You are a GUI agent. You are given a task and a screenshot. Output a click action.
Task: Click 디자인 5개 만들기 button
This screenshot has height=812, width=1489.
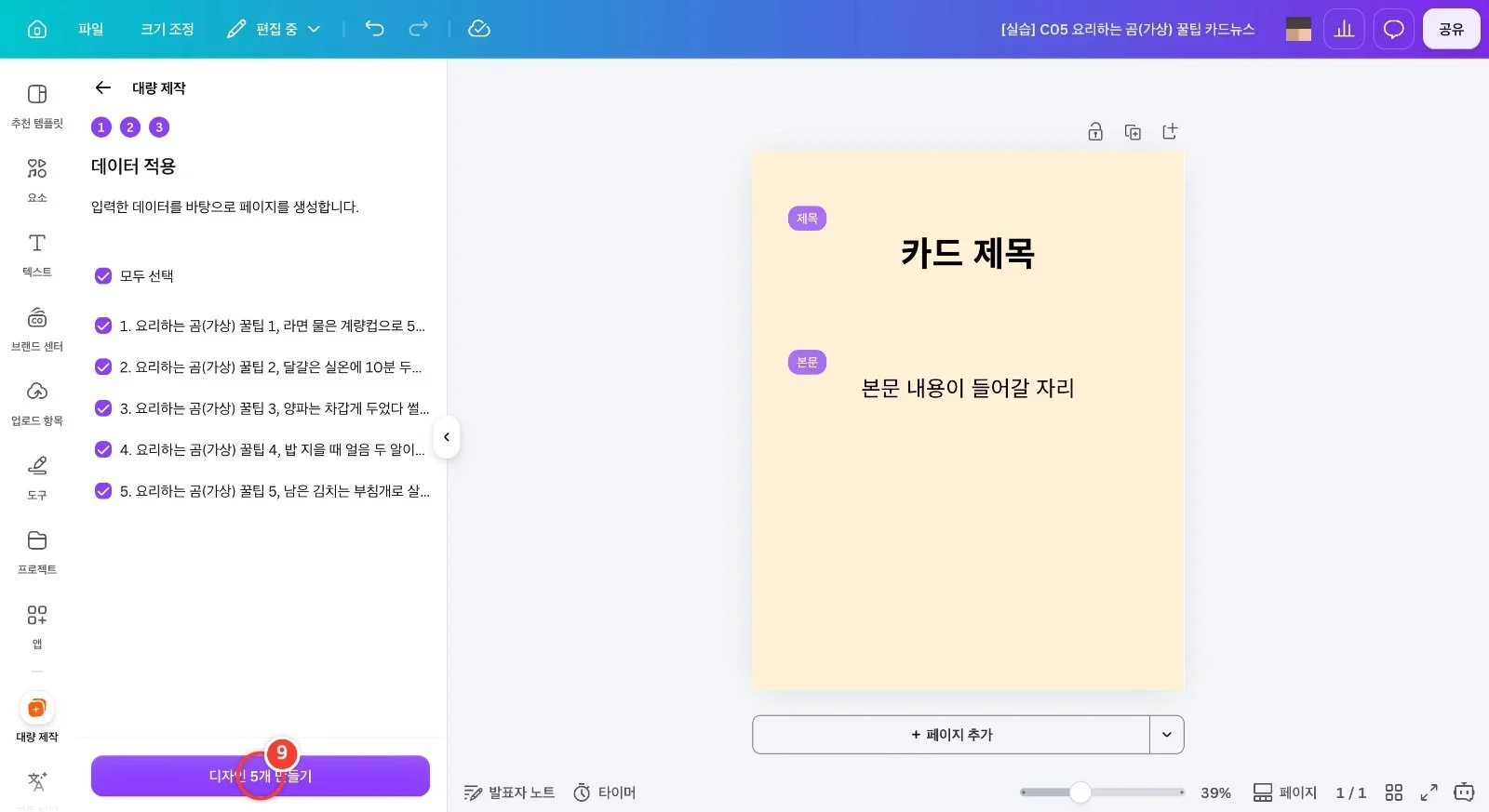[x=261, y=776]
